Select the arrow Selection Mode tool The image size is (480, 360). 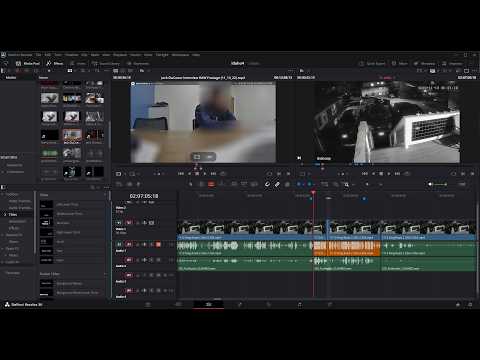[190, 184]
